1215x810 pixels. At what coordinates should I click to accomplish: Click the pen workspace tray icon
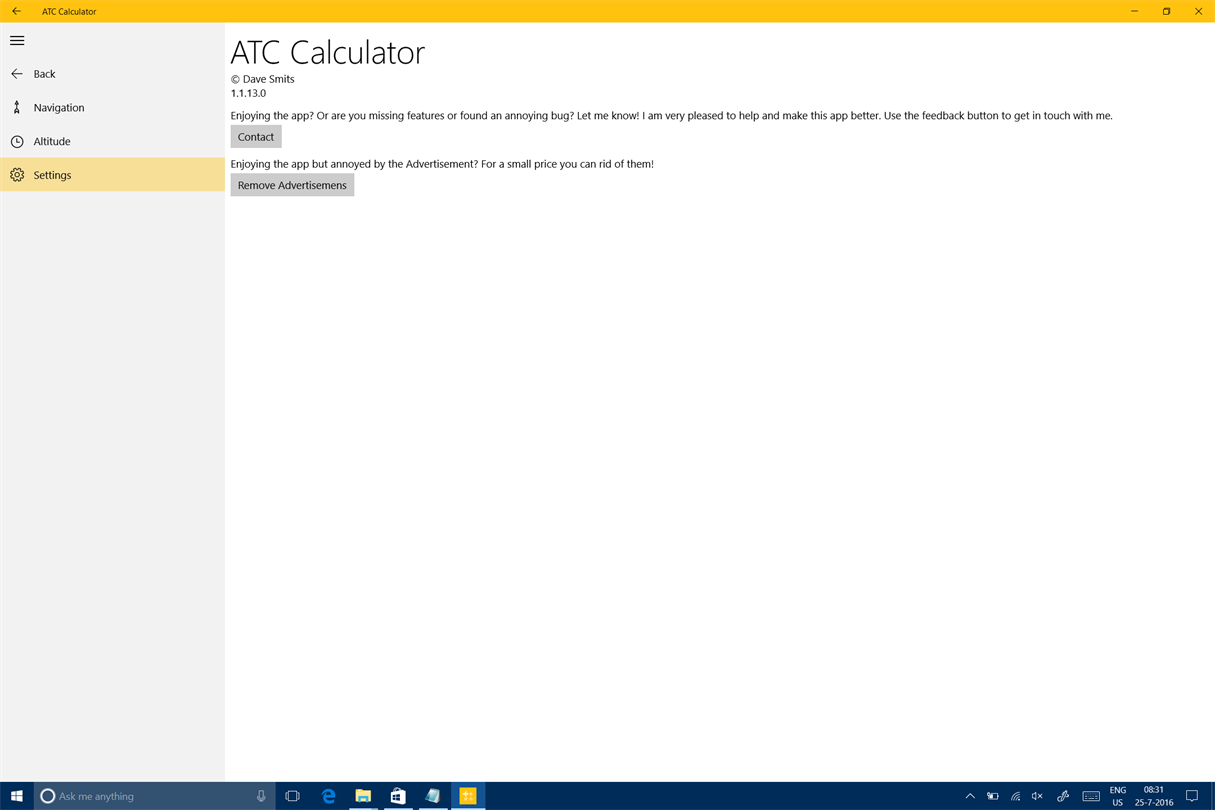pos(1063,796)
